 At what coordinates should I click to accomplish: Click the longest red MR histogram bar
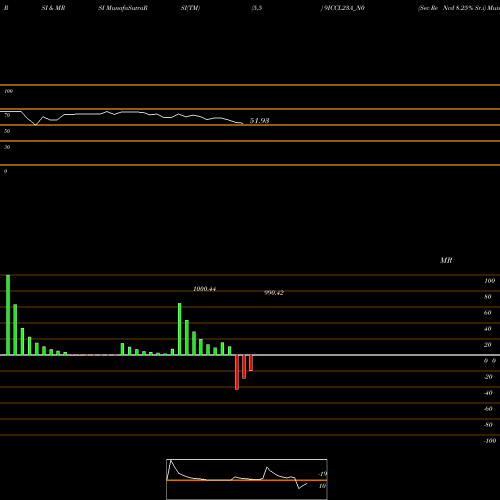click(x=237, y=372)
